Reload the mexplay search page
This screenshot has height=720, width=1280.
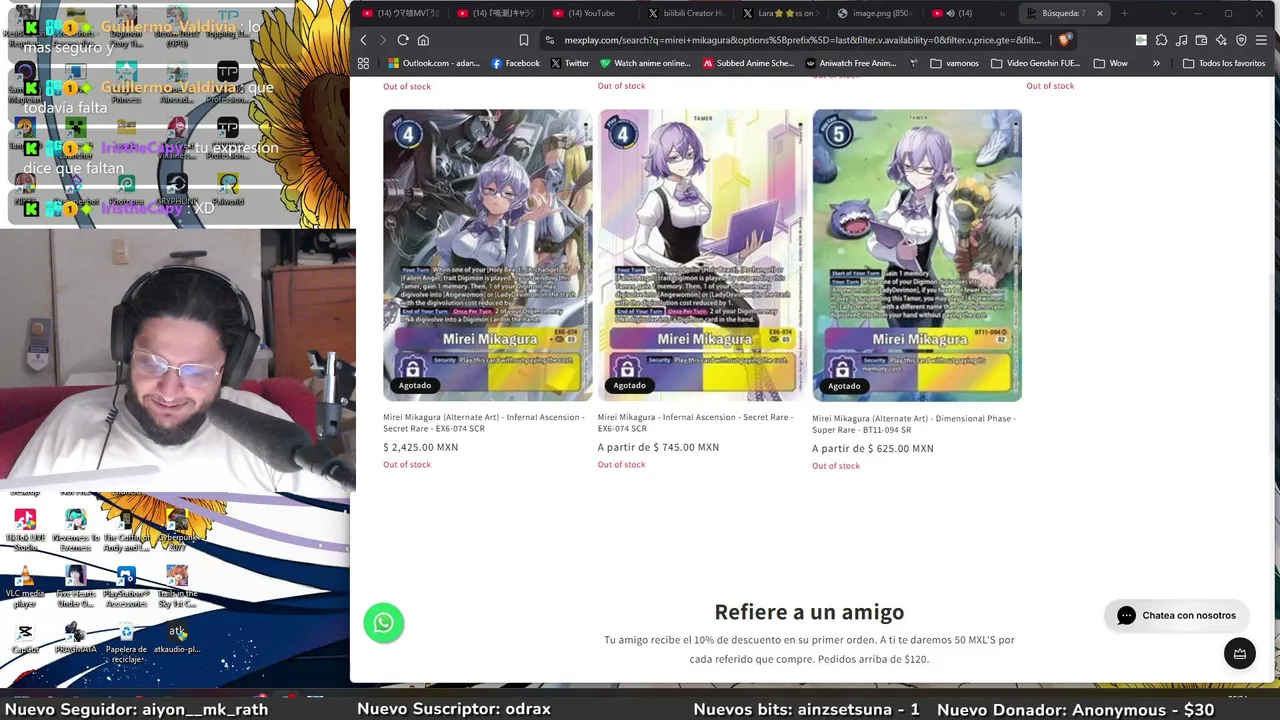403,40
